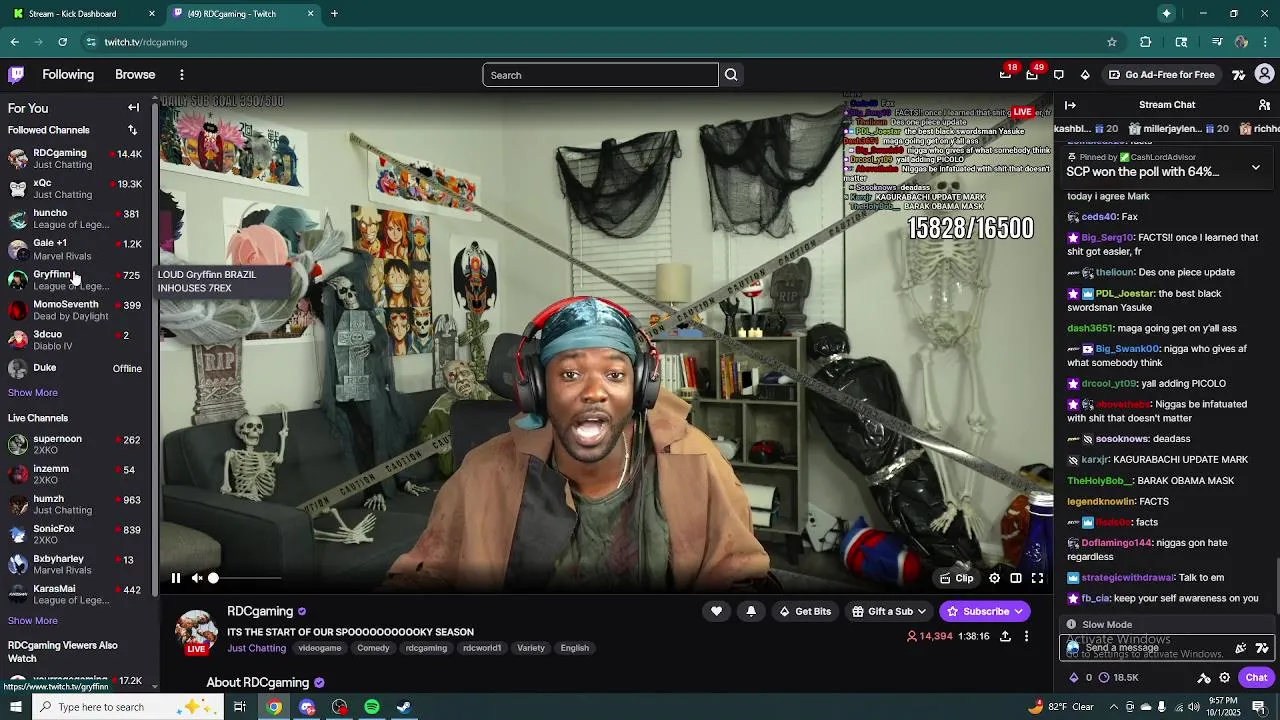This screenshot has width=1280, height=720.
Task: Open the Prime loot crown notifications
Action: (x=1006, y=74)
